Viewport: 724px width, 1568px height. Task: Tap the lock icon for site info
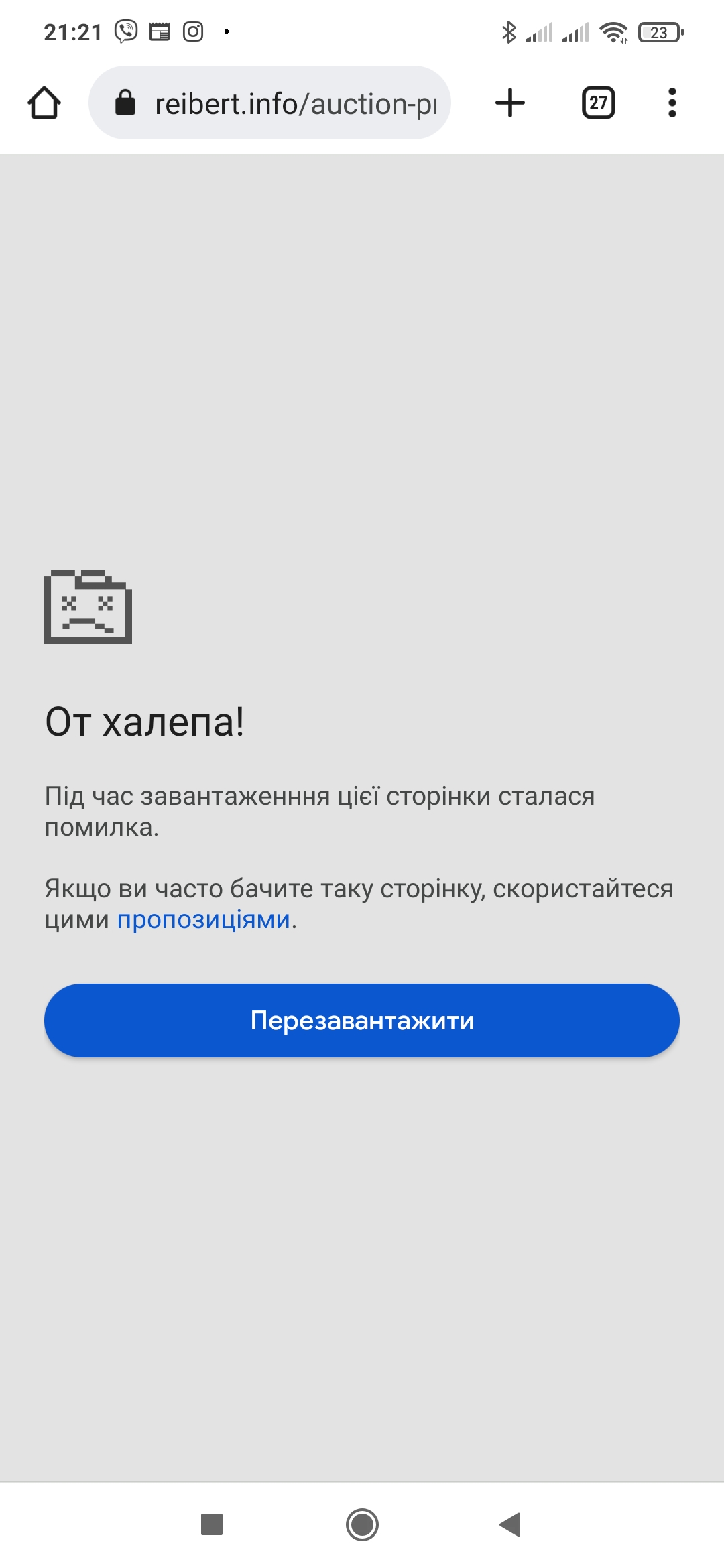(x=125, y=103)
